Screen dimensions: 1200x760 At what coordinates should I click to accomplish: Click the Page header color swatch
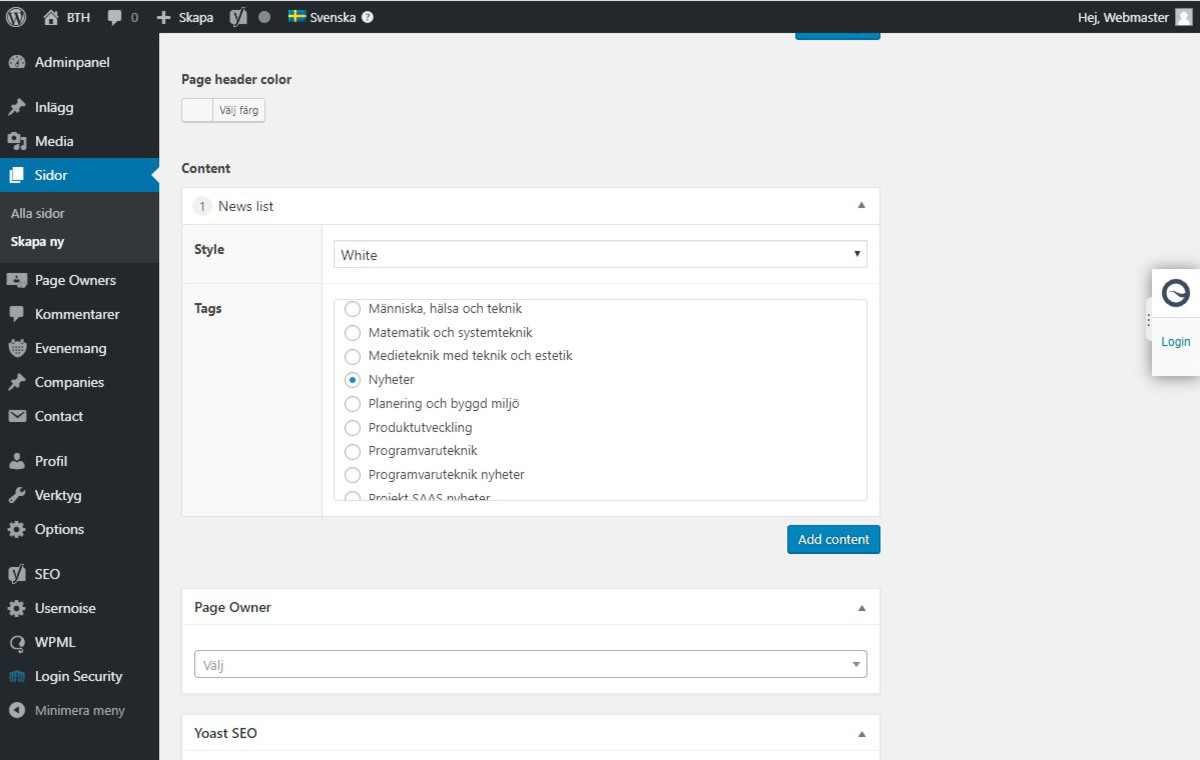[198, 110]
